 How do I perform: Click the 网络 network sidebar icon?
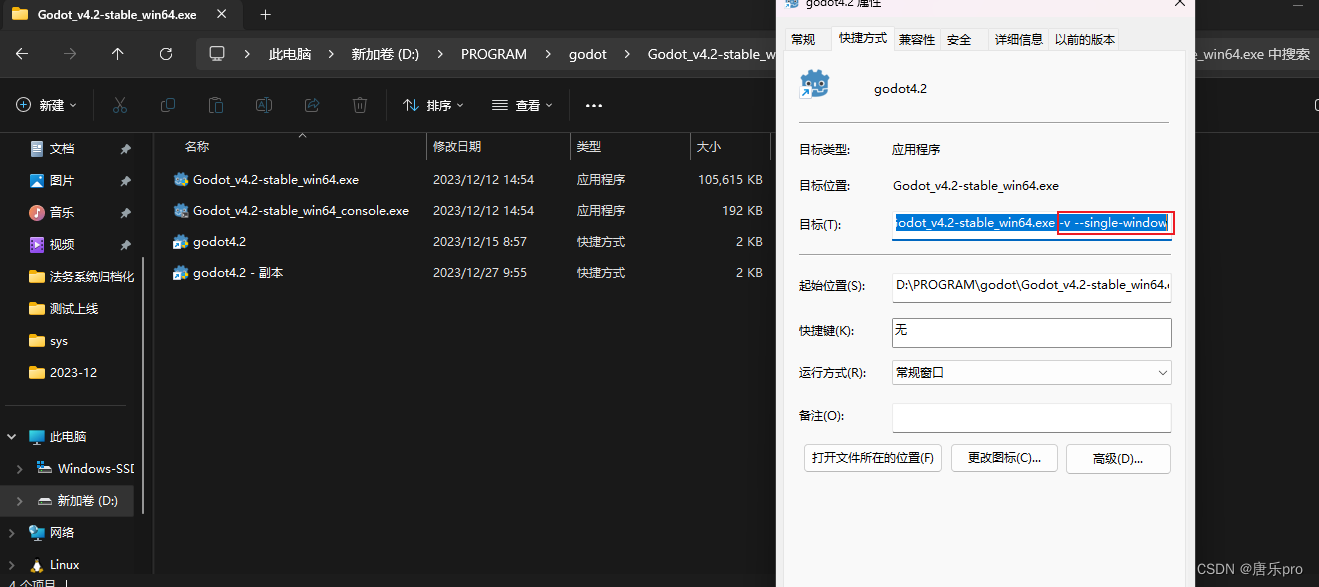pyautogui.click(x=37, y=533)
